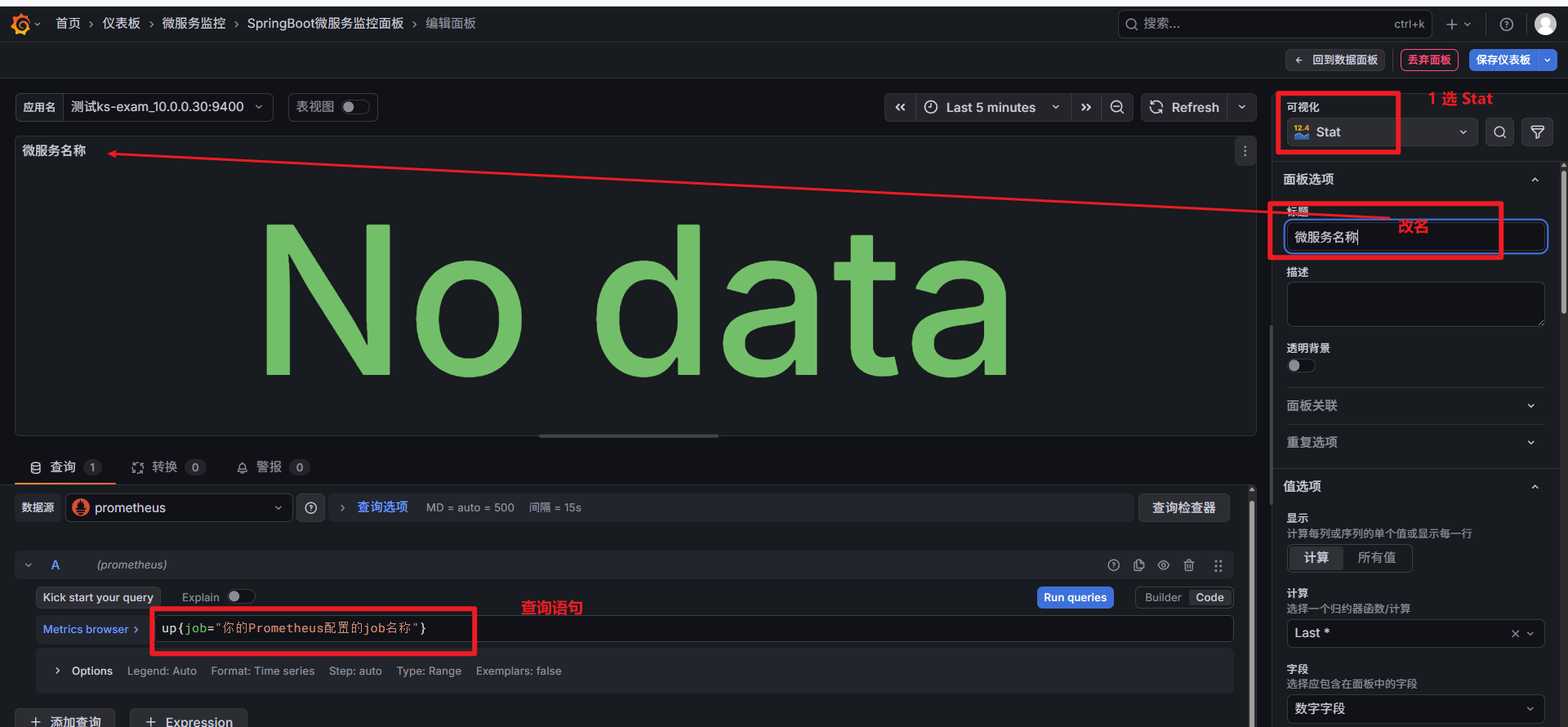Choose the 计算 display option

point(1316,558)
